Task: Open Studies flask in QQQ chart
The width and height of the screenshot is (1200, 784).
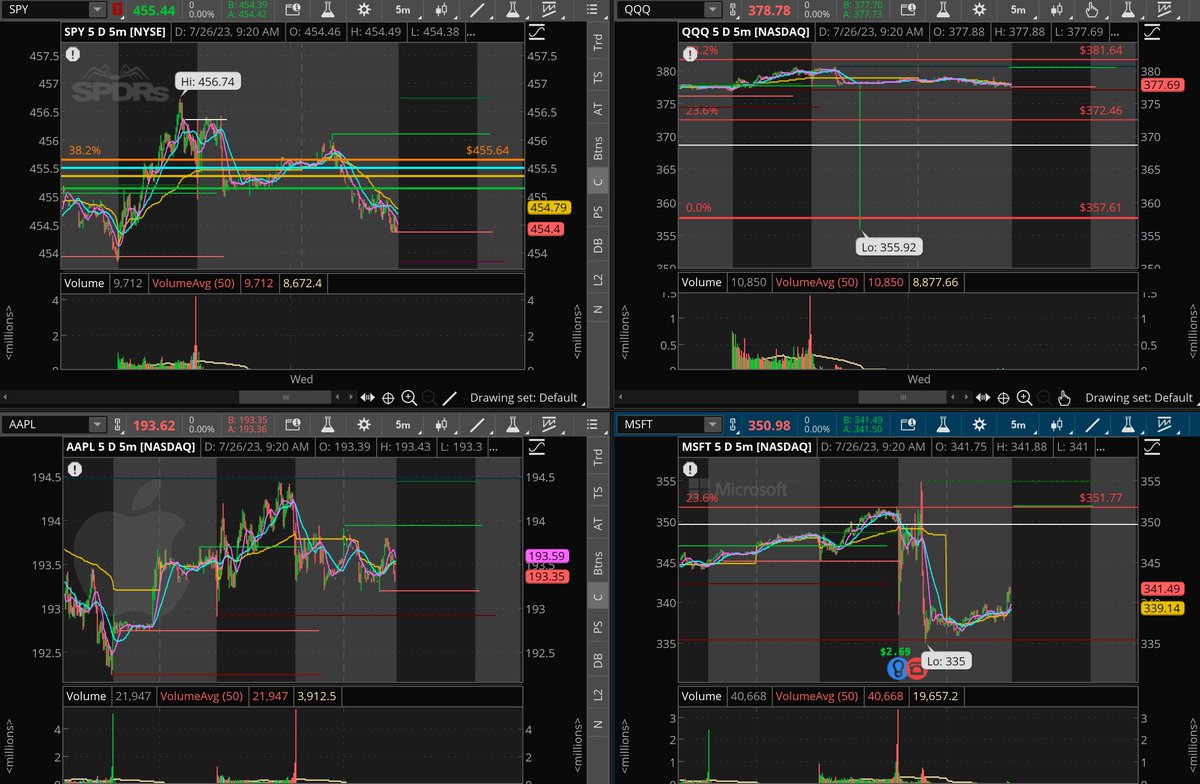Action: pyautogui.click(x=943, y=9)
